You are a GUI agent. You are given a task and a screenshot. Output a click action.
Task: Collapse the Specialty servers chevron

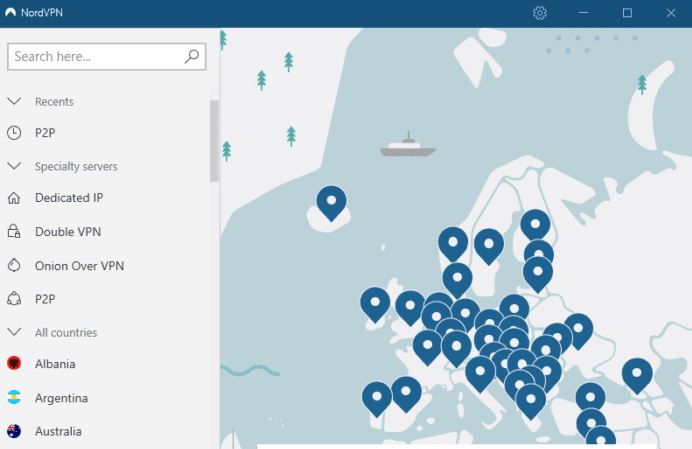pos(14,166)
